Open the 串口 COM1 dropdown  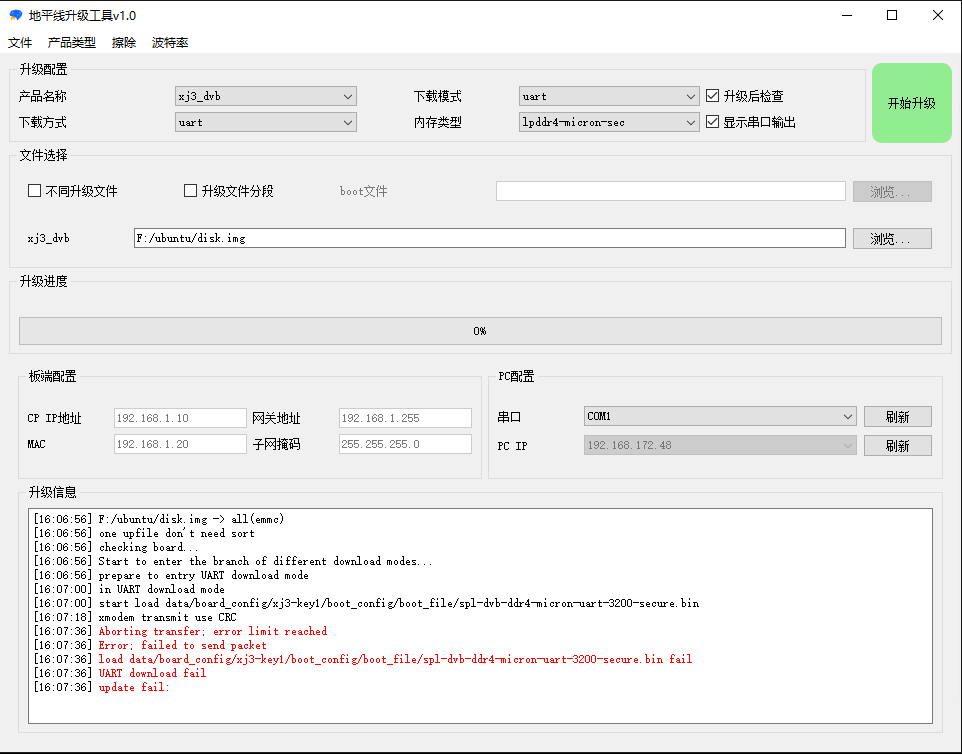[x=720, y=416]
